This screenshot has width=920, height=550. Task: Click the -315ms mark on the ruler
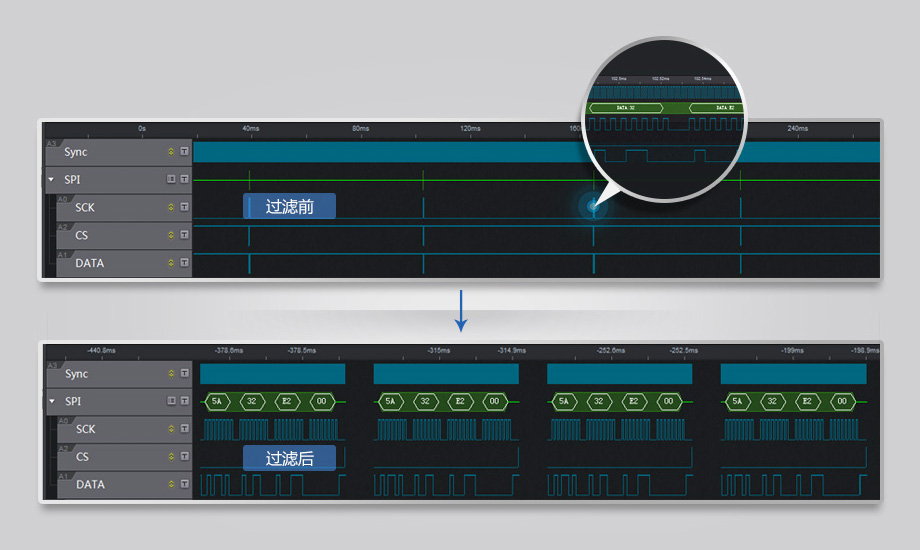(x=439, y=350)
